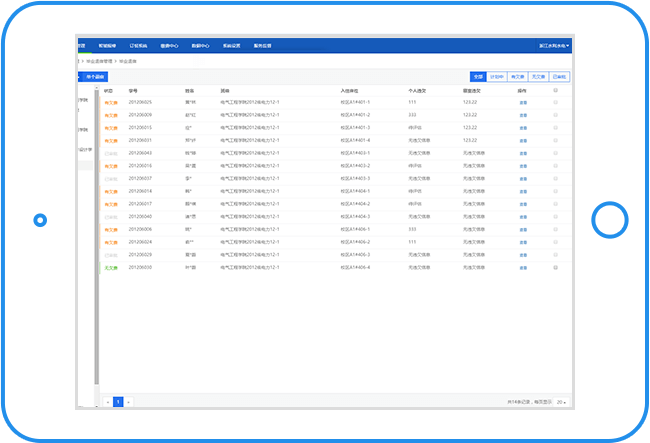650x443 pixels.
Task: Click the personal amount 111 for student 201206025
Action: pos(412,102)
